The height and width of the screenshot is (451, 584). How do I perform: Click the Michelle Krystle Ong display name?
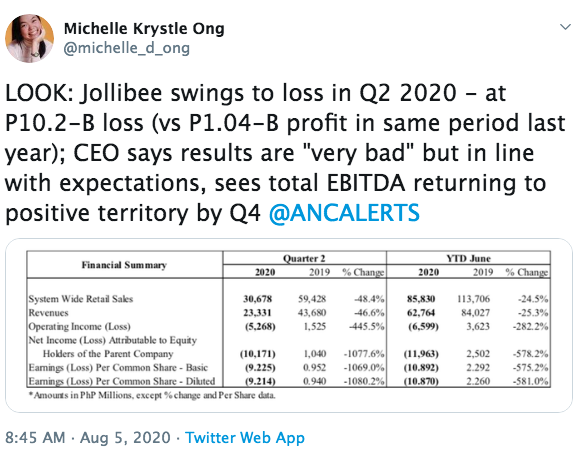point(144,29)
